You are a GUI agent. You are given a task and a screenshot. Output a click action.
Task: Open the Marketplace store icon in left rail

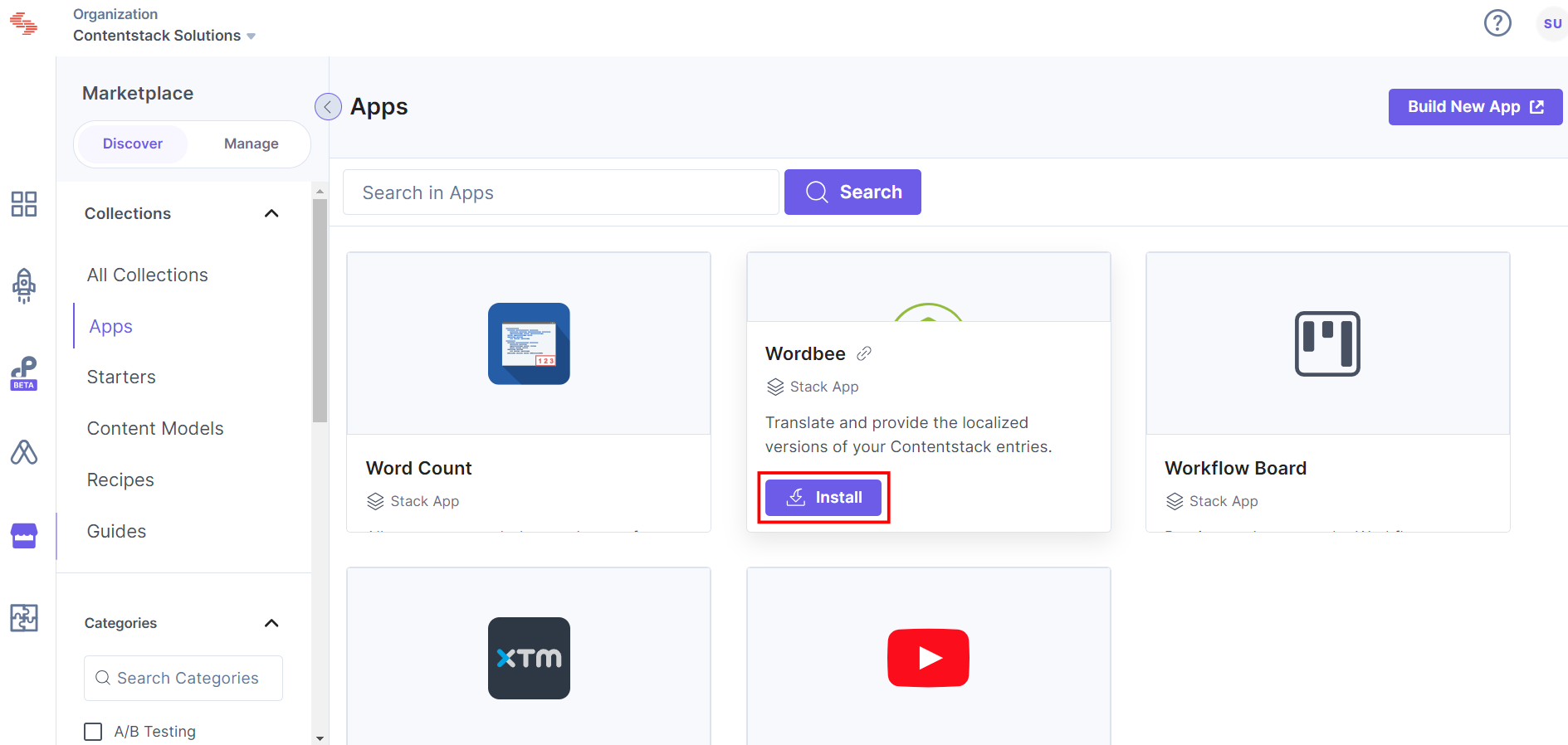pos(24,535)
